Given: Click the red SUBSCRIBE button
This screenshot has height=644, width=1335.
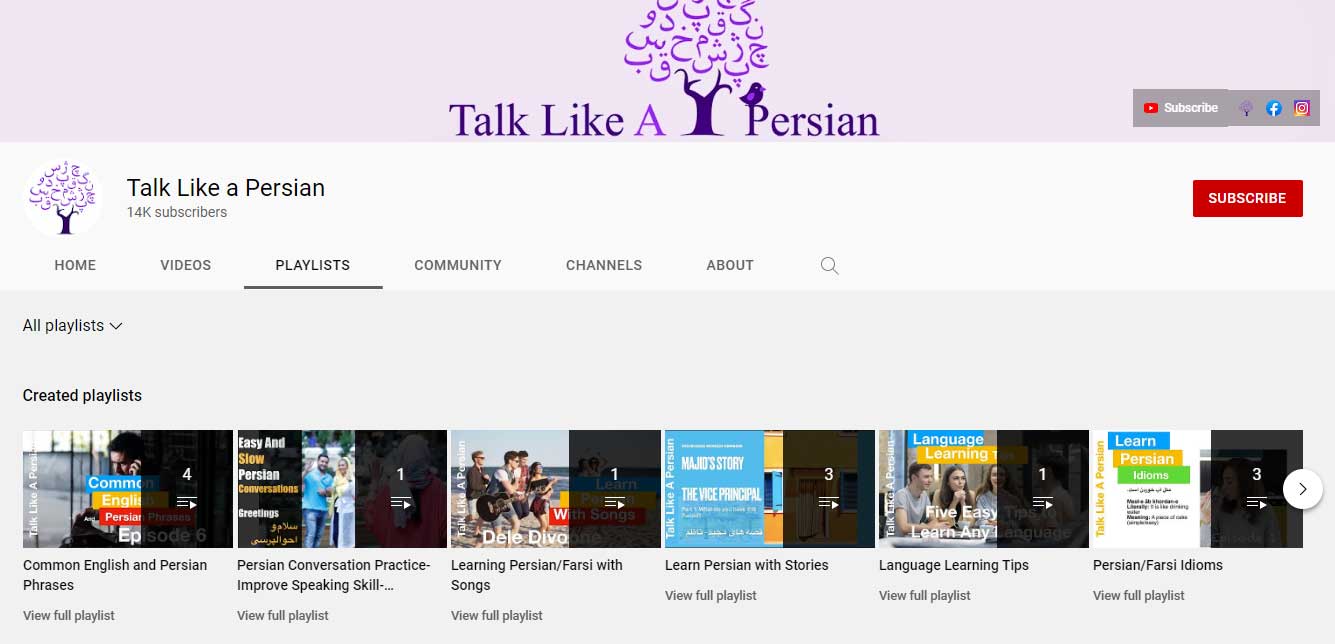Looking at the screenshot, I should tap(1247, 198).
